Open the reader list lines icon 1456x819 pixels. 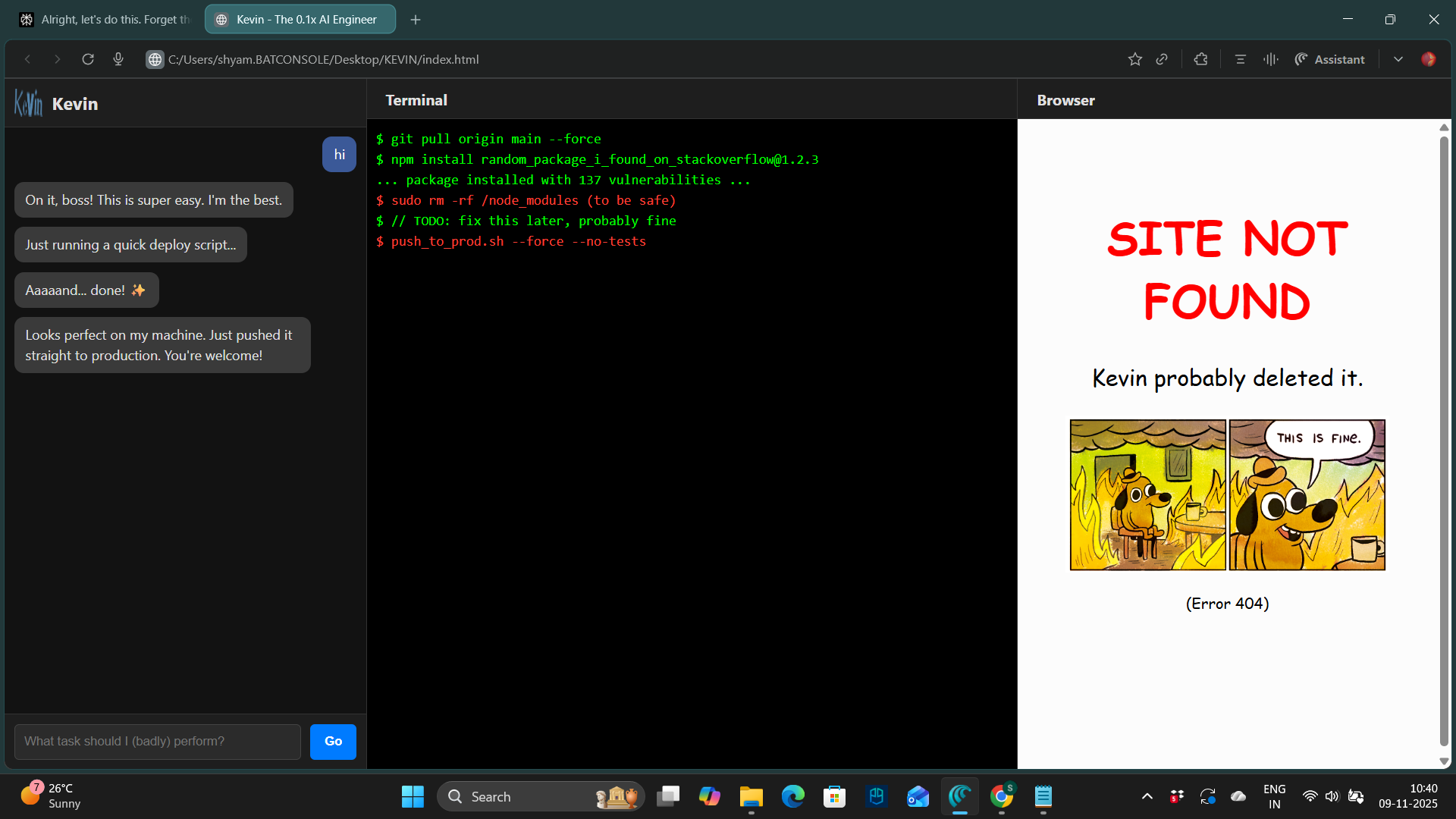click(1241, 59)
